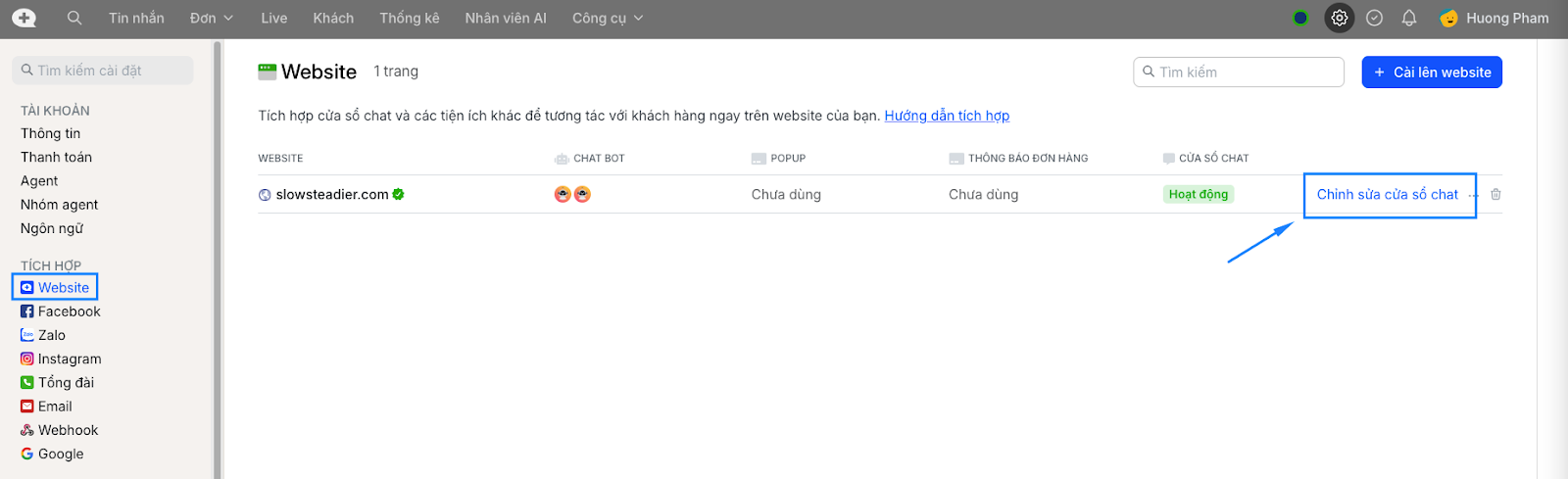Viewport: 1568px width, 479px height.
Task: Delete slowsteadier.com with the trash icon
Action: pos(1495,194)
